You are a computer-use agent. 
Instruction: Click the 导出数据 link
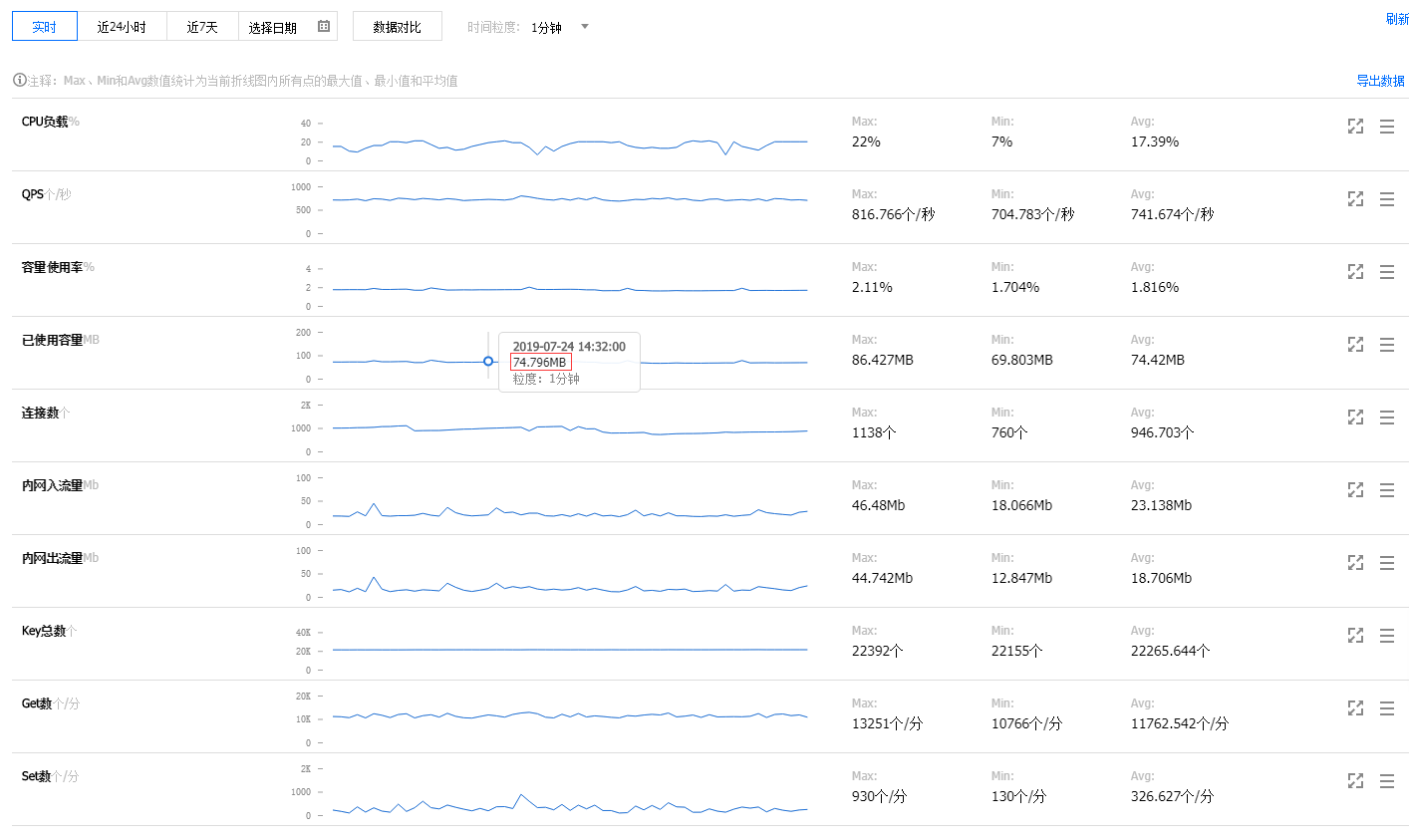(x=1380, y=81)
